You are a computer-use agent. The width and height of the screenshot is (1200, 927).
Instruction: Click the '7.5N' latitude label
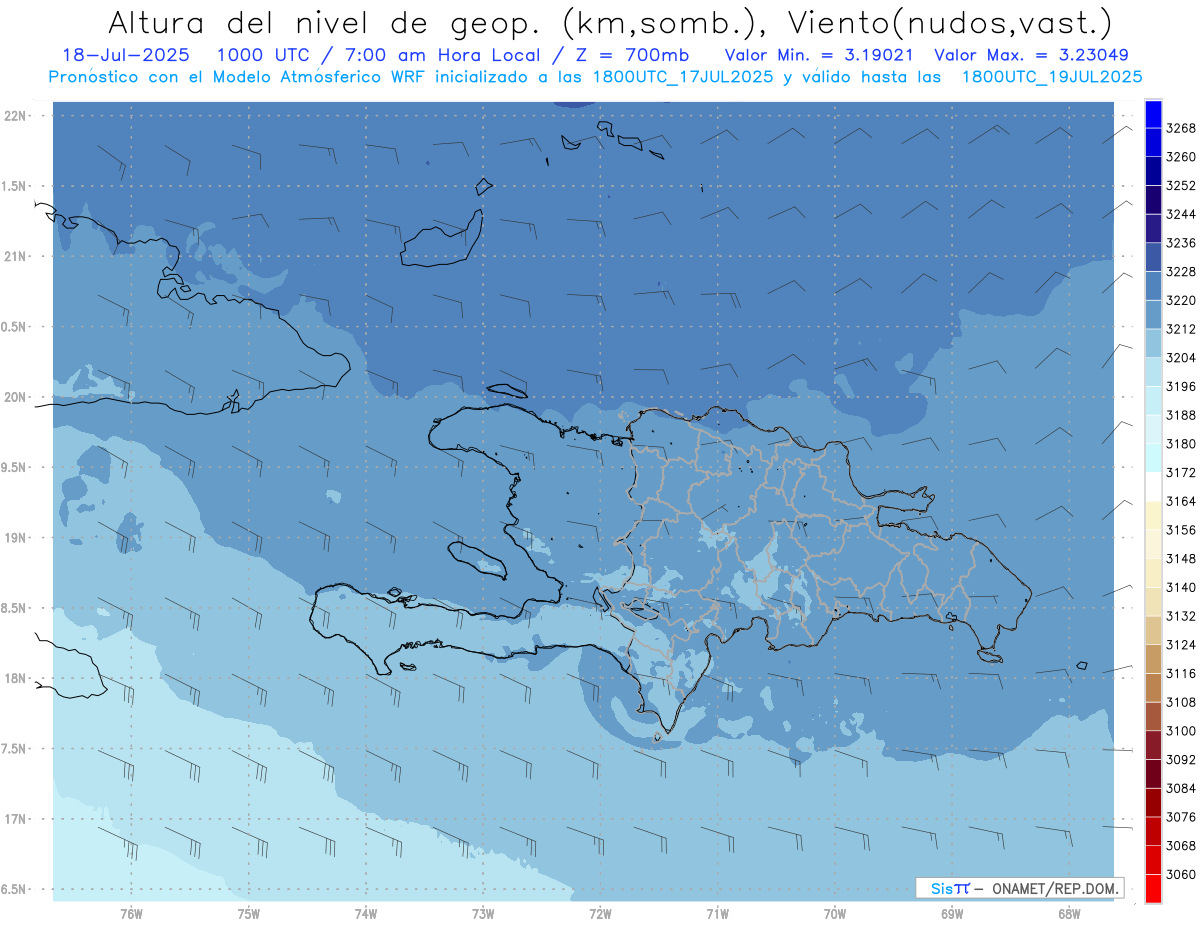click(x=15, y=749)
